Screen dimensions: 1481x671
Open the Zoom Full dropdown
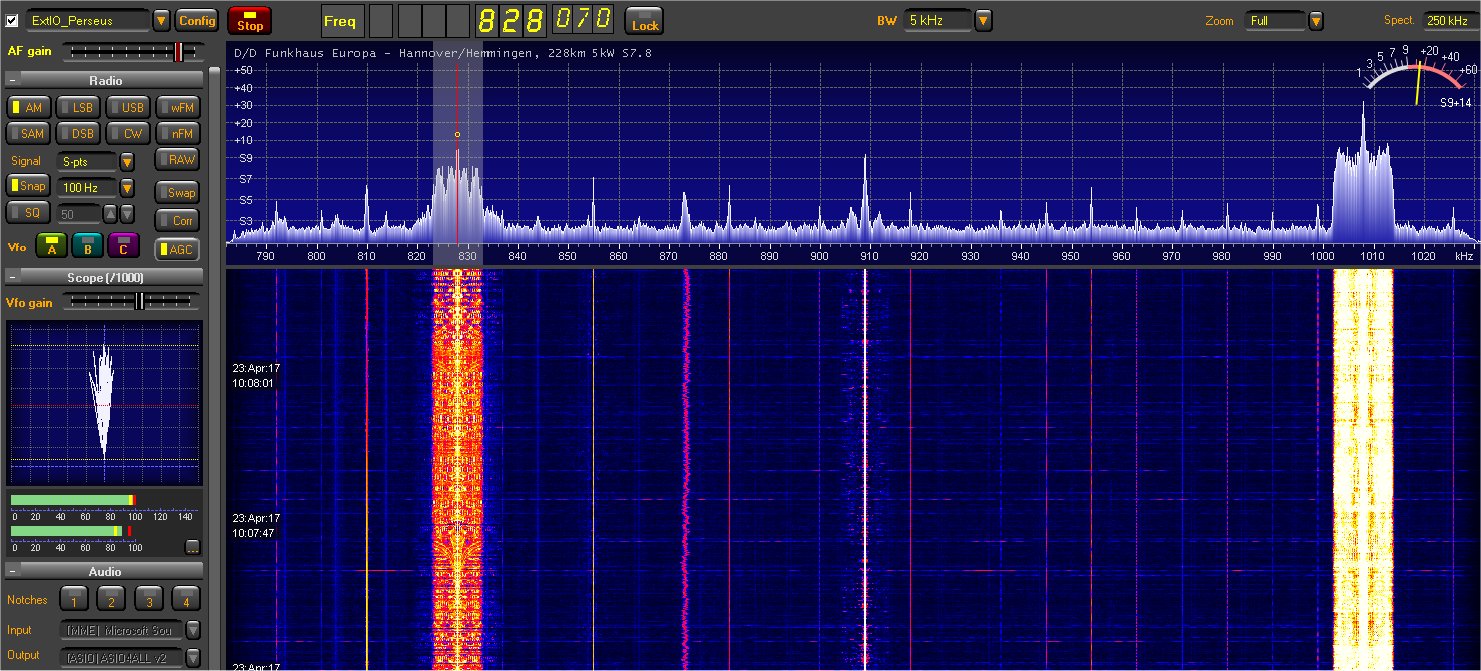1316,21
